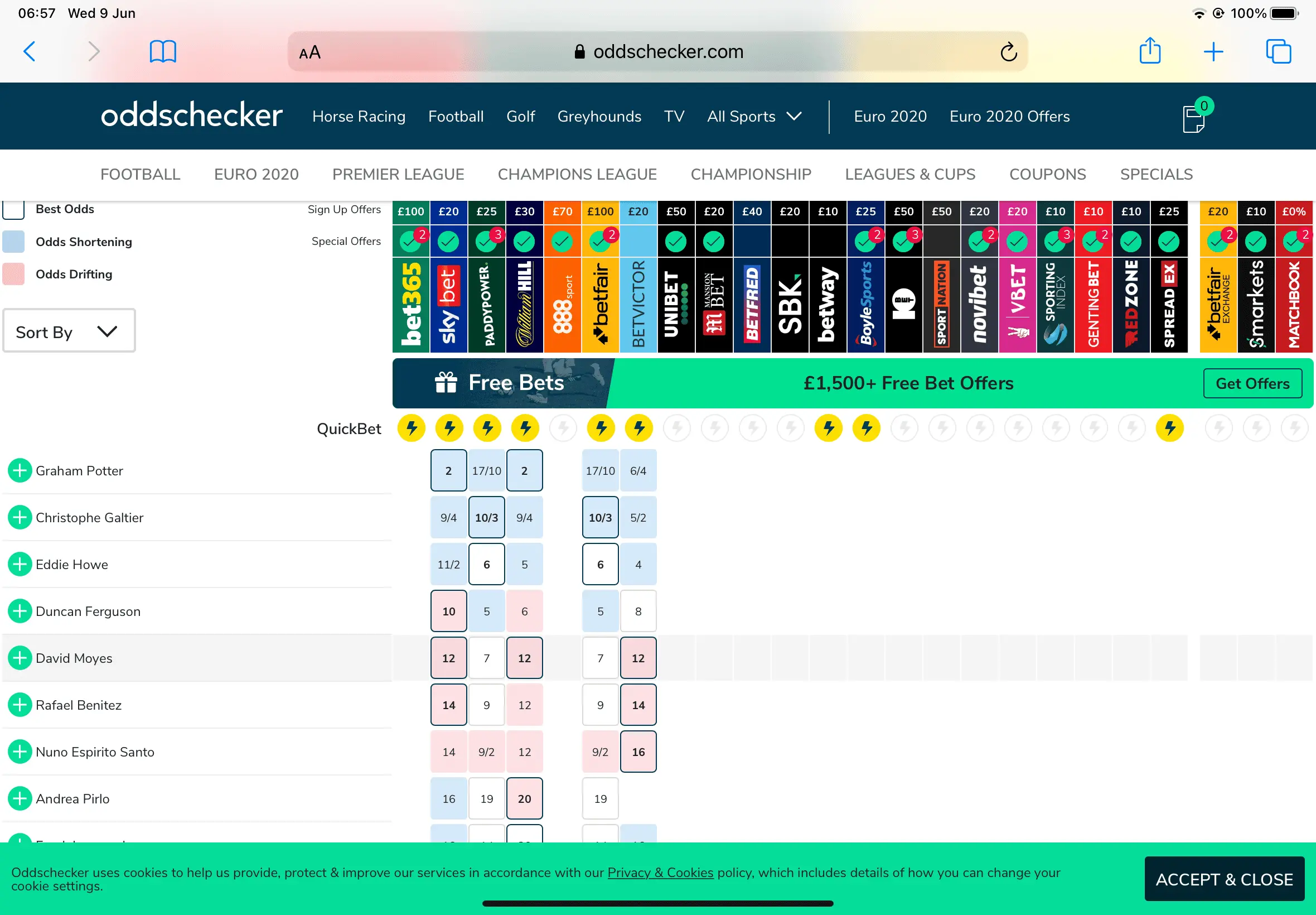Screen dimensions: 1316x915
Task: Click the Spreadex QuickBet lightning icon
Action: [x=1169, y=428]
